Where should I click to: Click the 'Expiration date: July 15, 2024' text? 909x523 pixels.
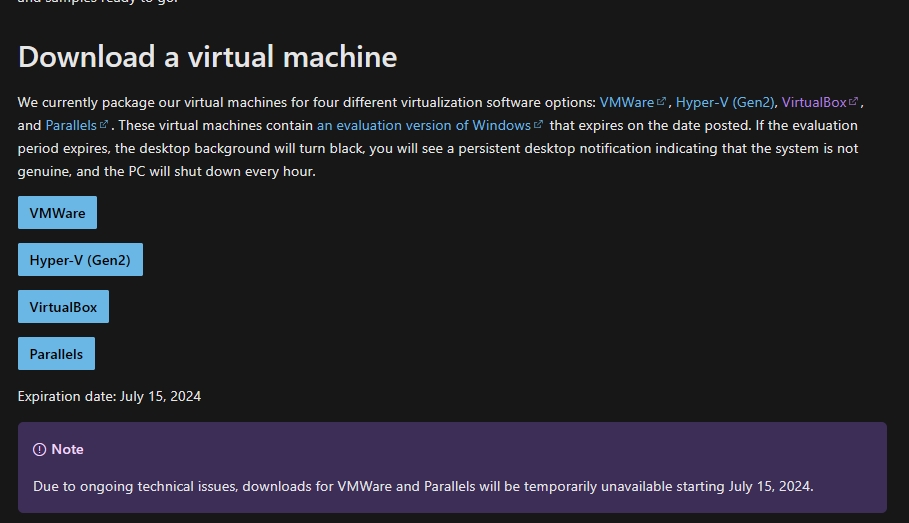coord(109,397)
